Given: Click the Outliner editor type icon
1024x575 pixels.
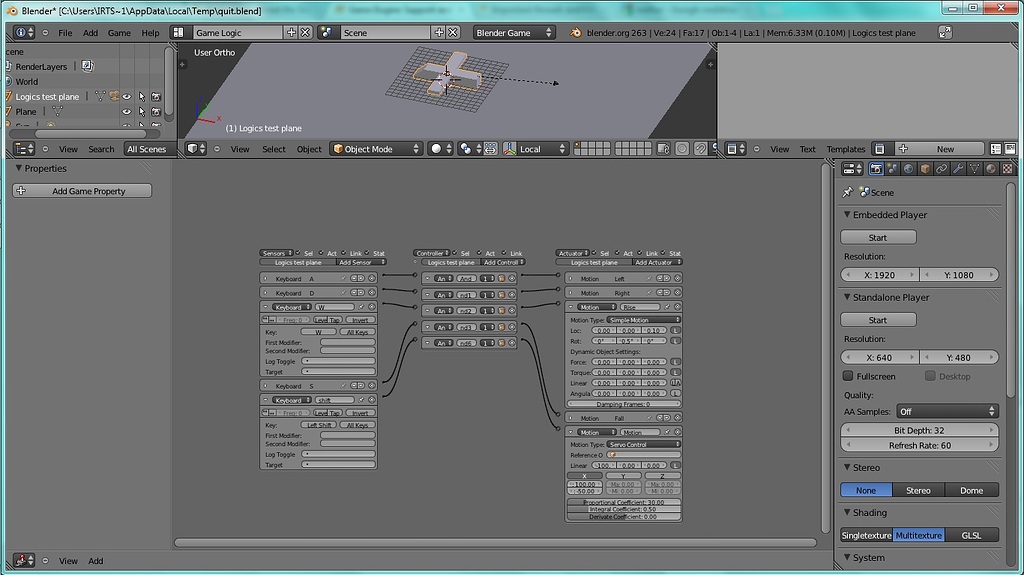Looking at the screenshot, I should click(24, 149).
